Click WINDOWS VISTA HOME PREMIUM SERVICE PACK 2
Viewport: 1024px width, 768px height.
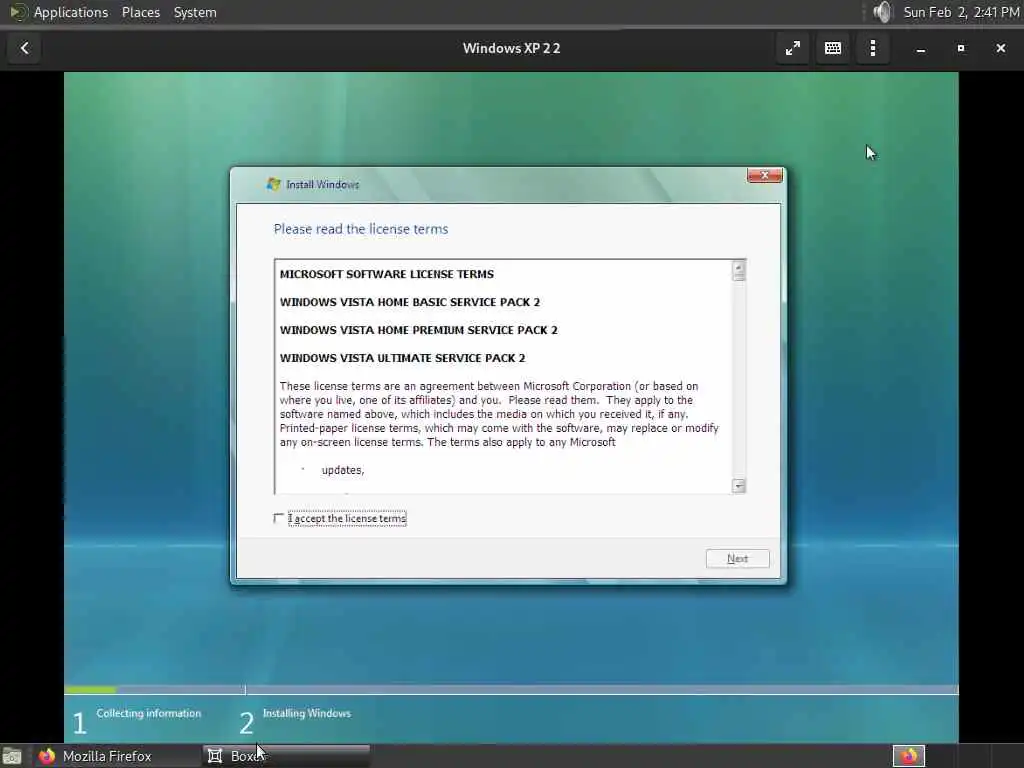(419, 330)
